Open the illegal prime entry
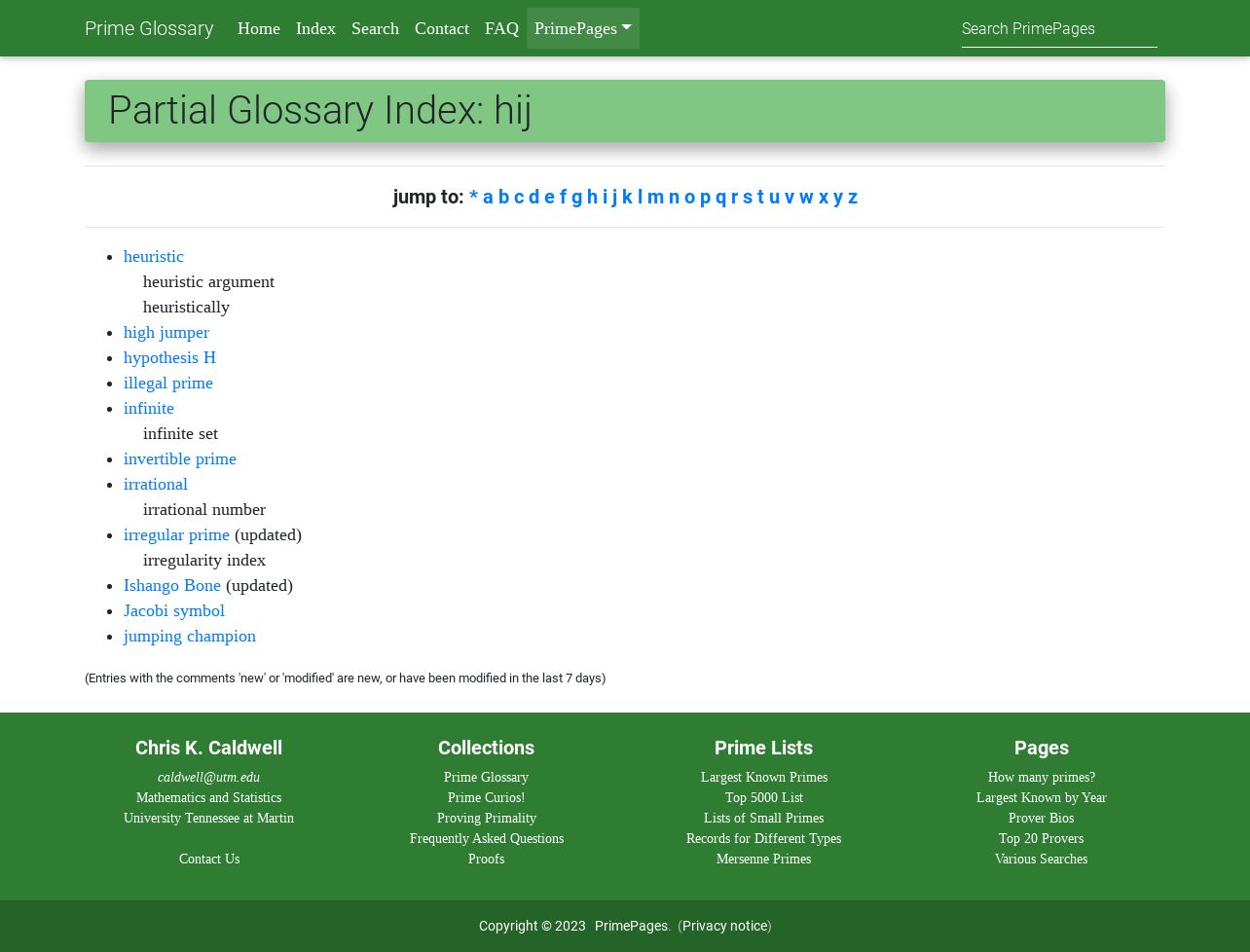Image resolution: width=1250 pixels, height=952 pixels. pos(168,383)
